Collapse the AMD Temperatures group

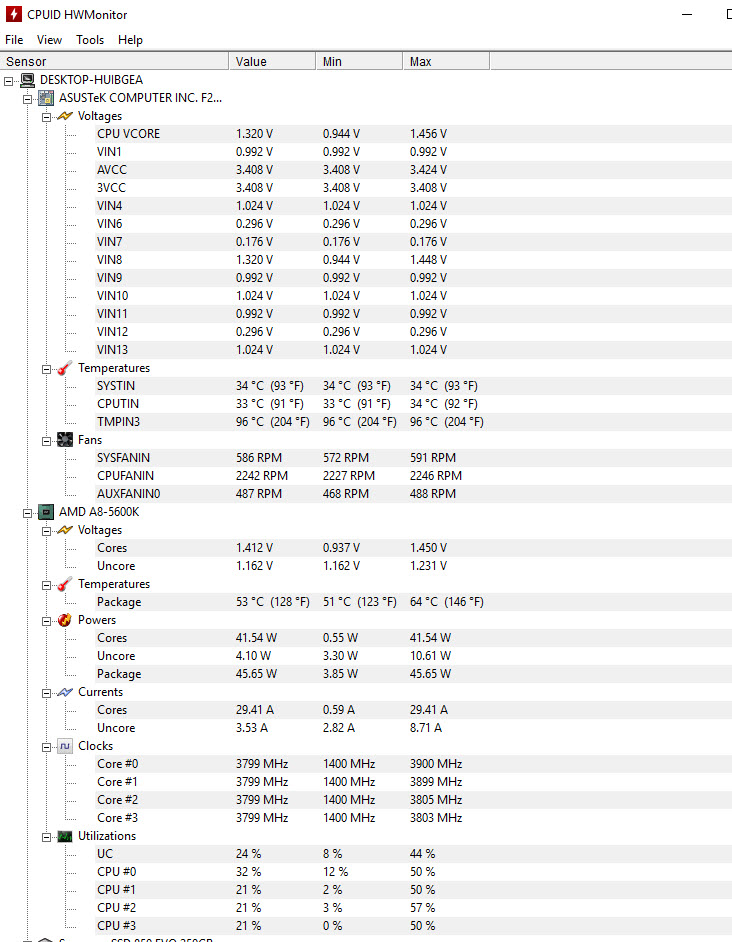(46, 585)
